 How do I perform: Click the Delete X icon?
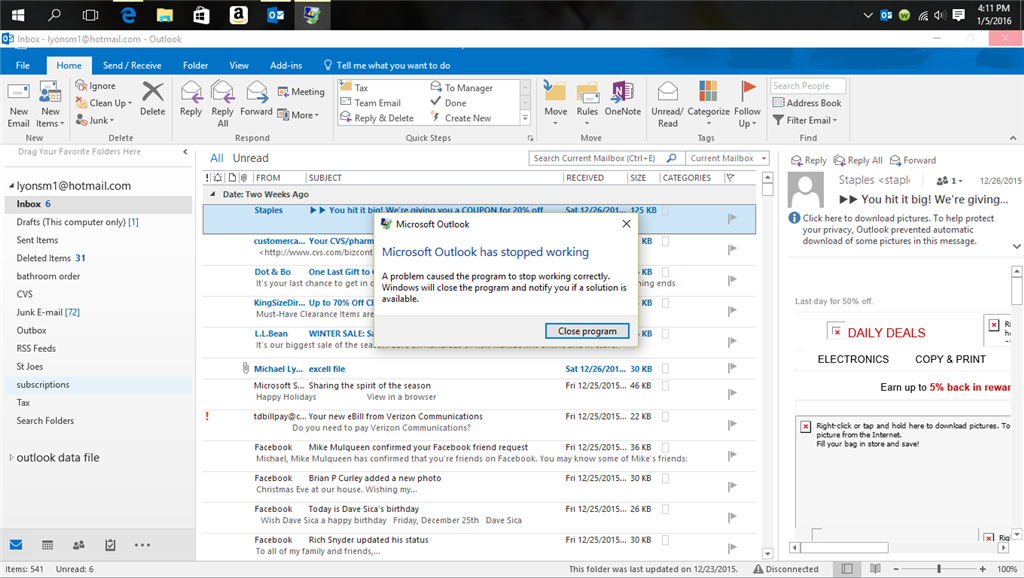[x=153, y=91]
